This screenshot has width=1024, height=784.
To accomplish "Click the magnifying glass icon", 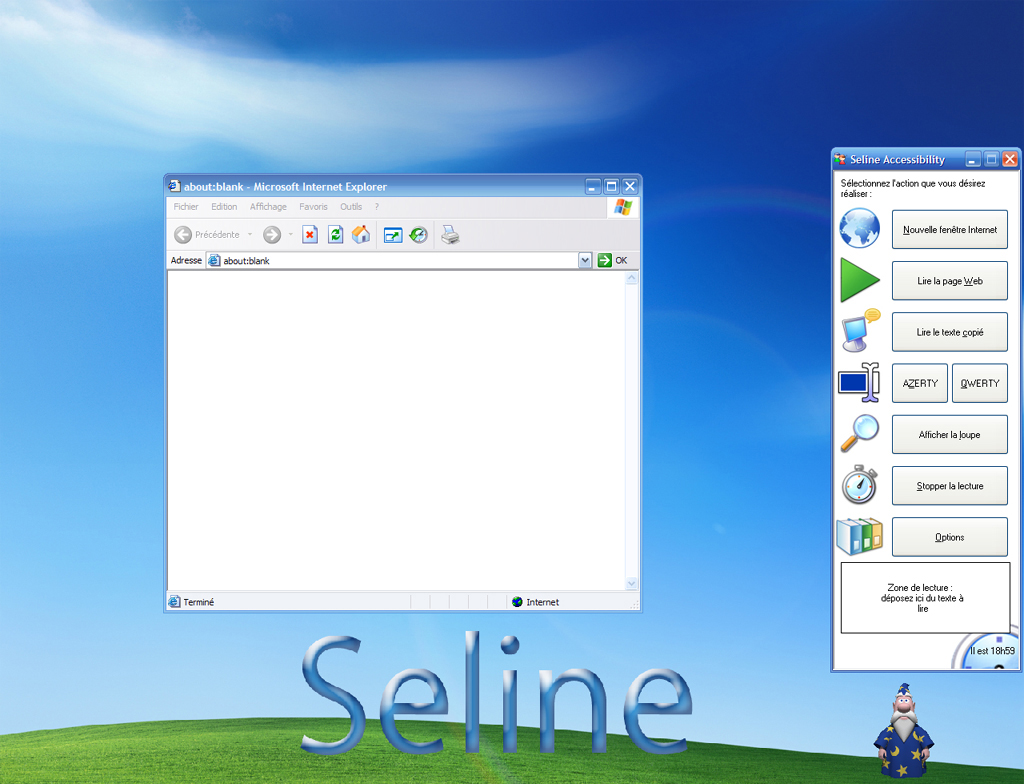I will (x=858, y=434).
